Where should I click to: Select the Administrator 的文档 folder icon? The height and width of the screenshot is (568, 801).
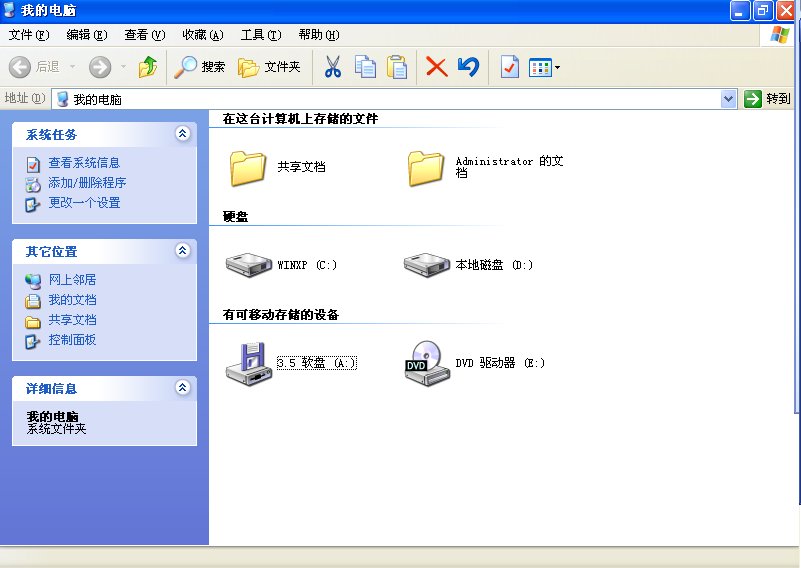[x=426, y=168]
